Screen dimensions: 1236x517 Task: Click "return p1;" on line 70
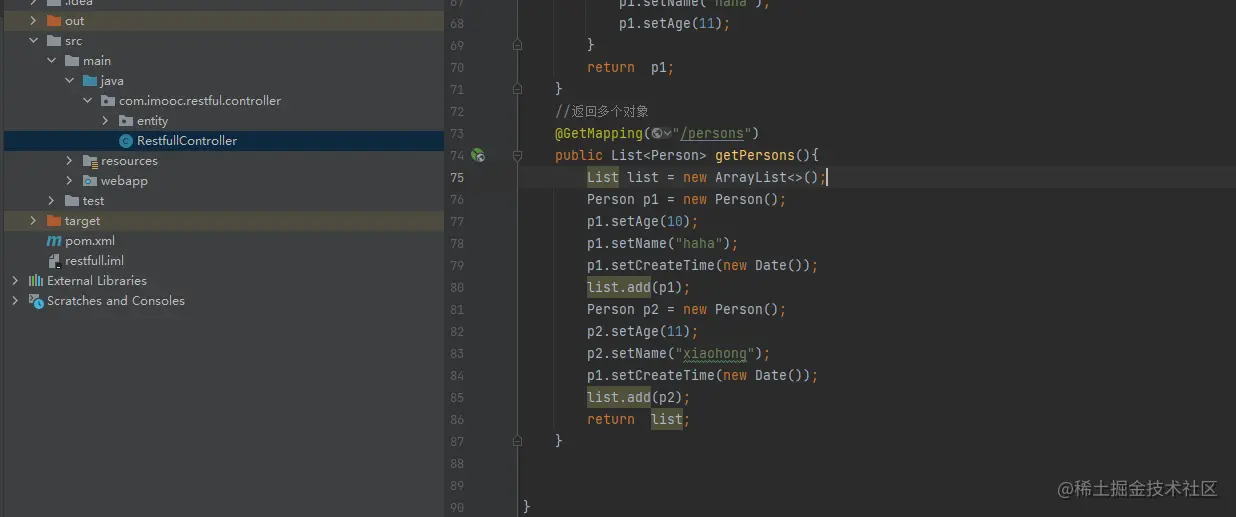click(x=630, y=67)
